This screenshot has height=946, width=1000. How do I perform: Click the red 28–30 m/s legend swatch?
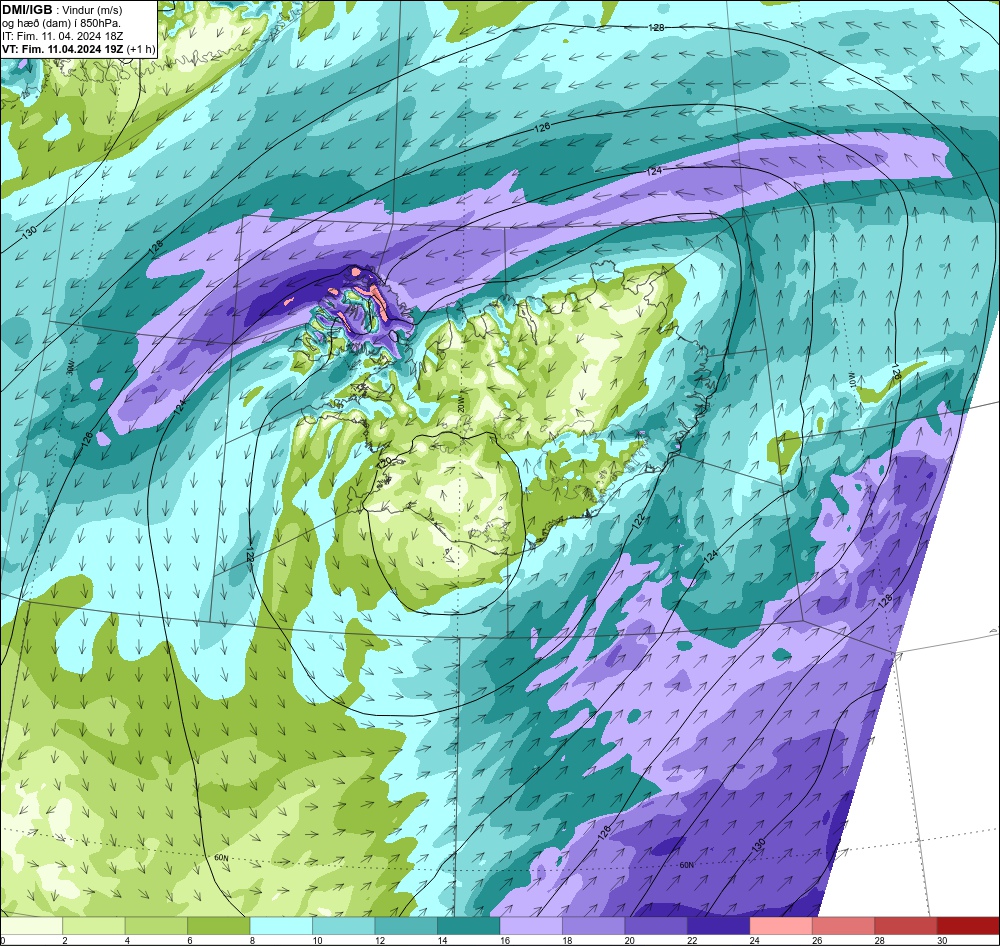(x=906, y=926)
